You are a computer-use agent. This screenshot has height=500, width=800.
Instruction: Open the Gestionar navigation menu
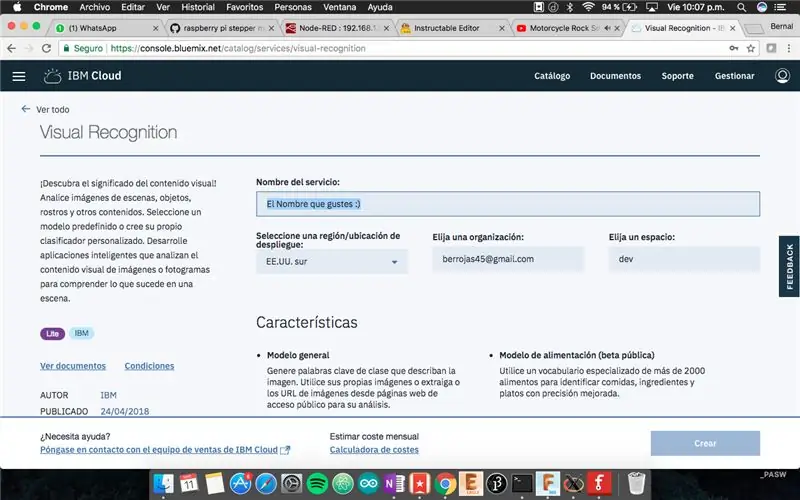click(x=734, y=76)
